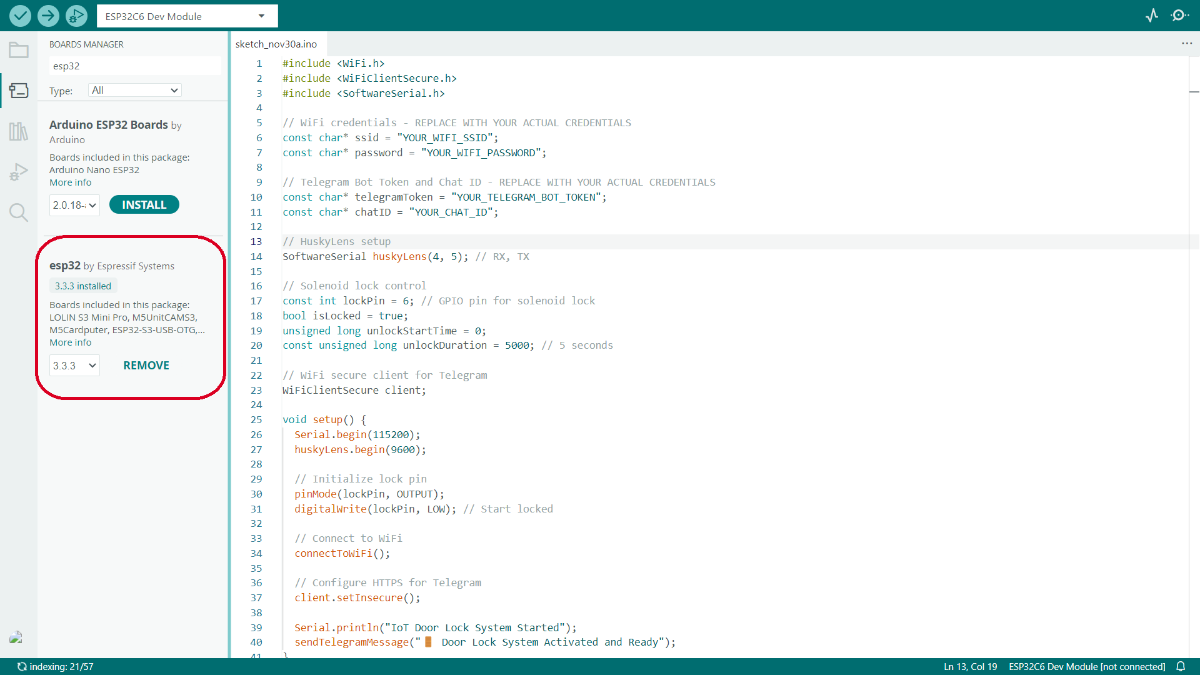Click the Verify sketch checkmark icon
This screenshot has height=675, width=1200.
(x=20, y=16)
